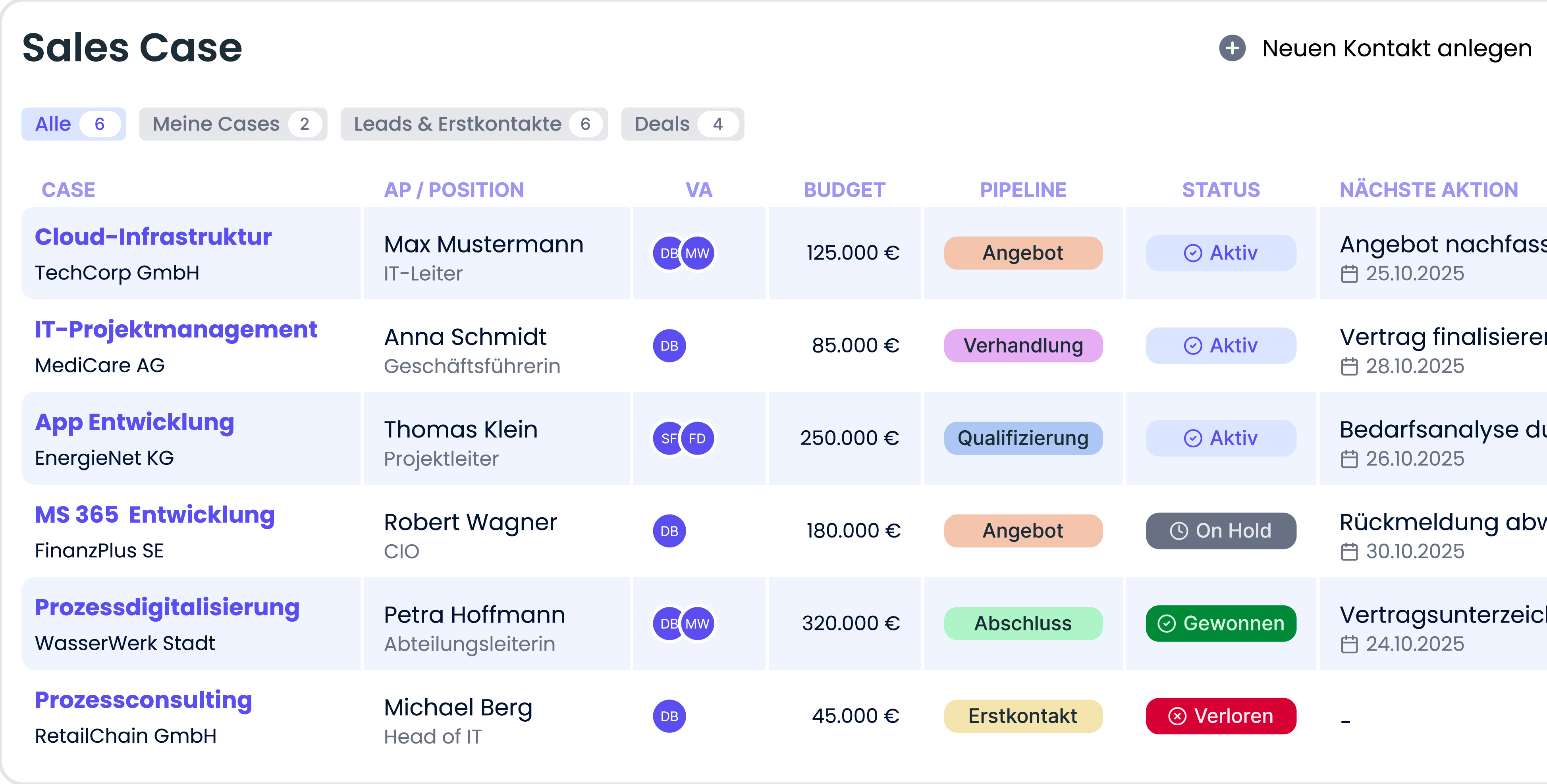Click the plus icon for new contact
Image resolution: width=1547 pixels, height=784 pixels.
point(1232,48)
